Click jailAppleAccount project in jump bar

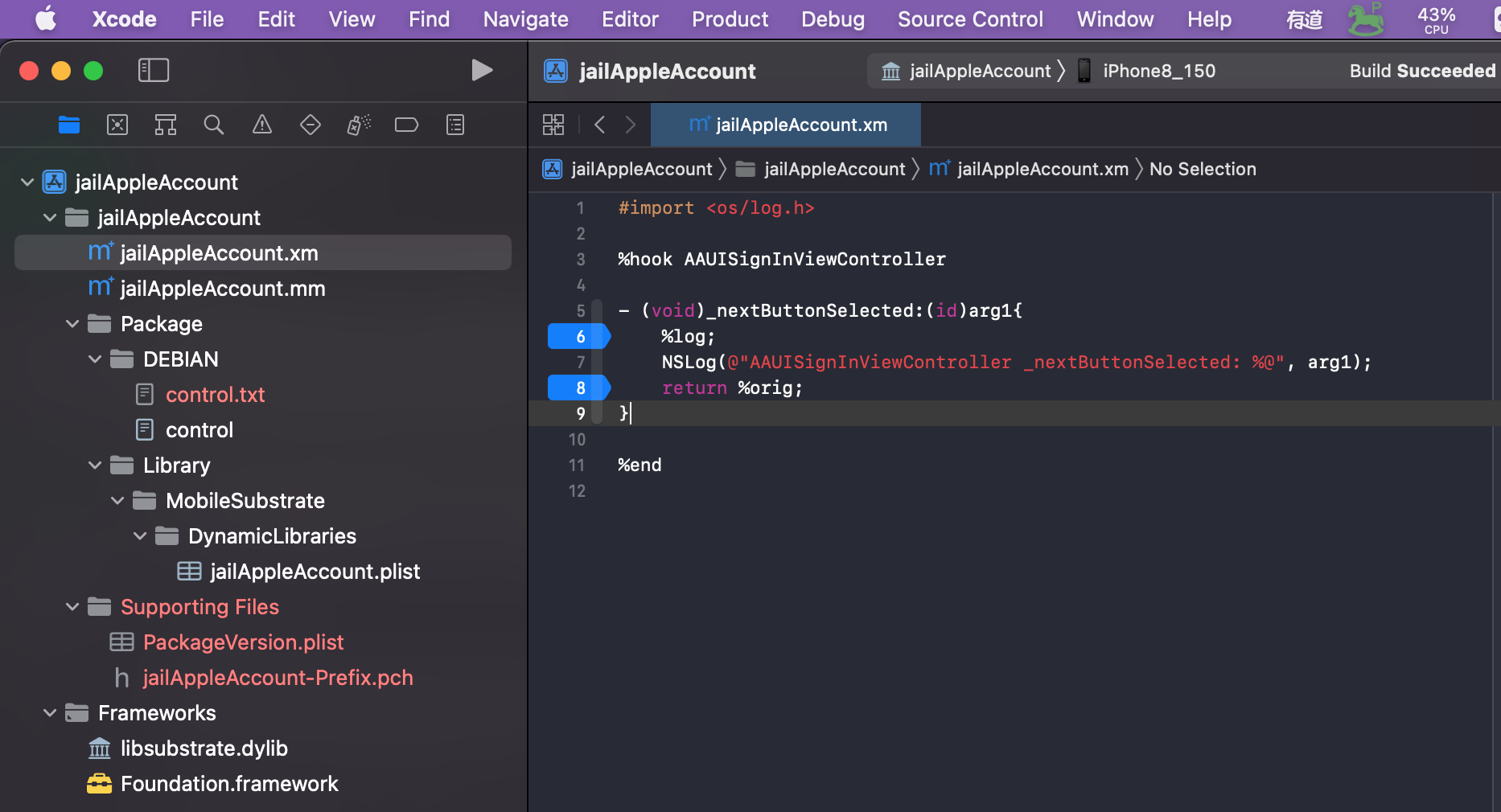point(628,169)
